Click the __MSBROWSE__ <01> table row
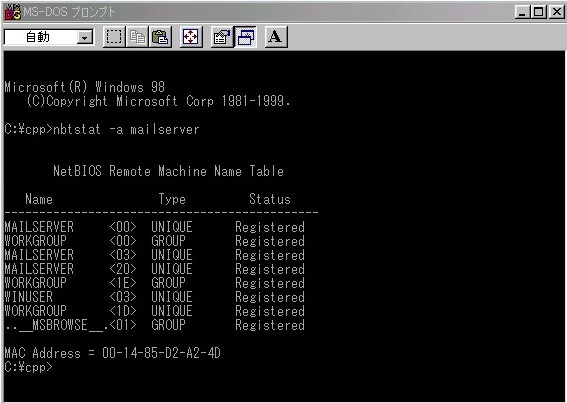Image resolution: width=567 pixels, height=403 pixels. click(x=154, y=325)
